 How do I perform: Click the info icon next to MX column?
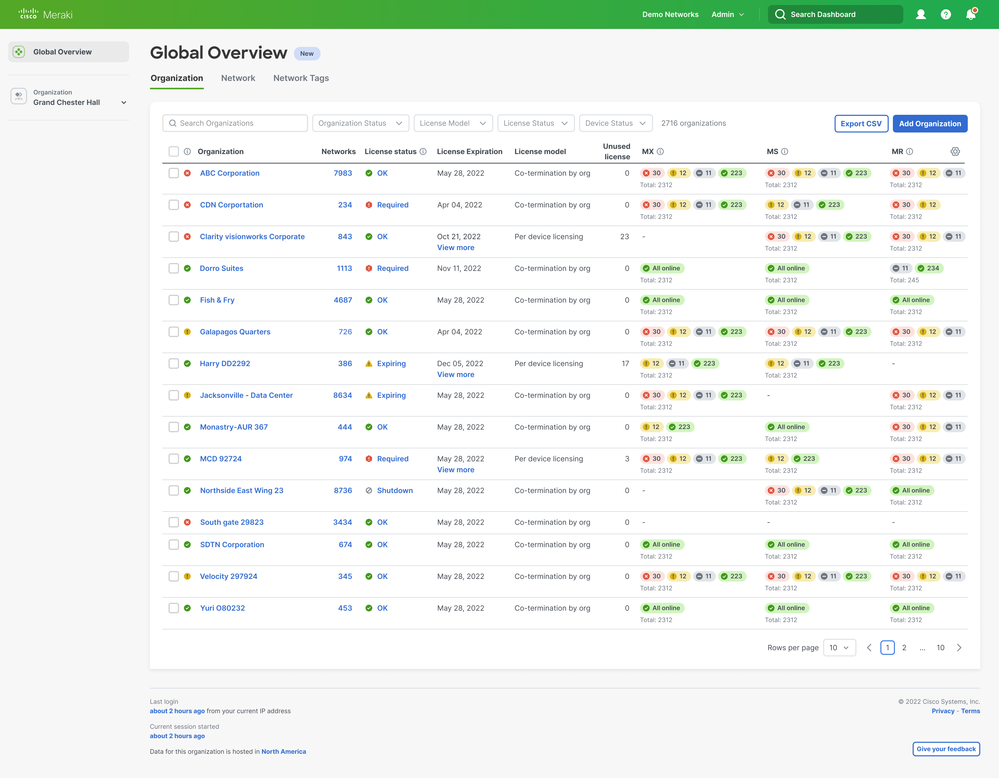coord(660,152)
